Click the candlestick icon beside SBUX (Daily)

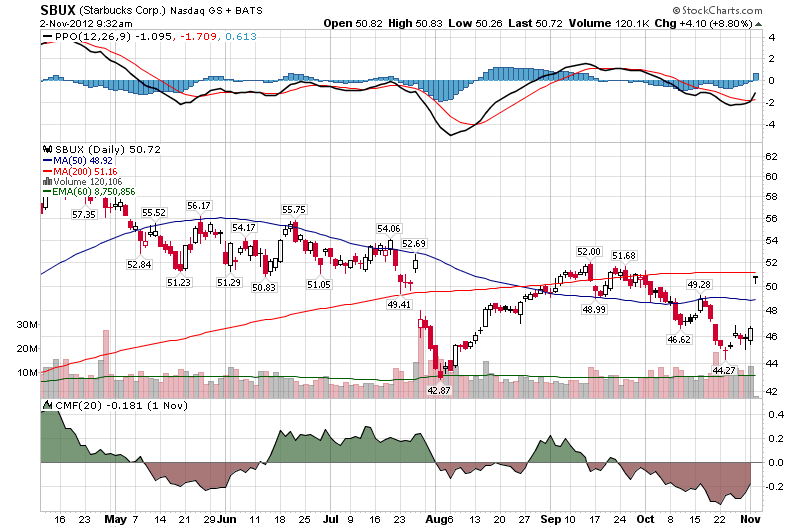click(x=47, y=149)
